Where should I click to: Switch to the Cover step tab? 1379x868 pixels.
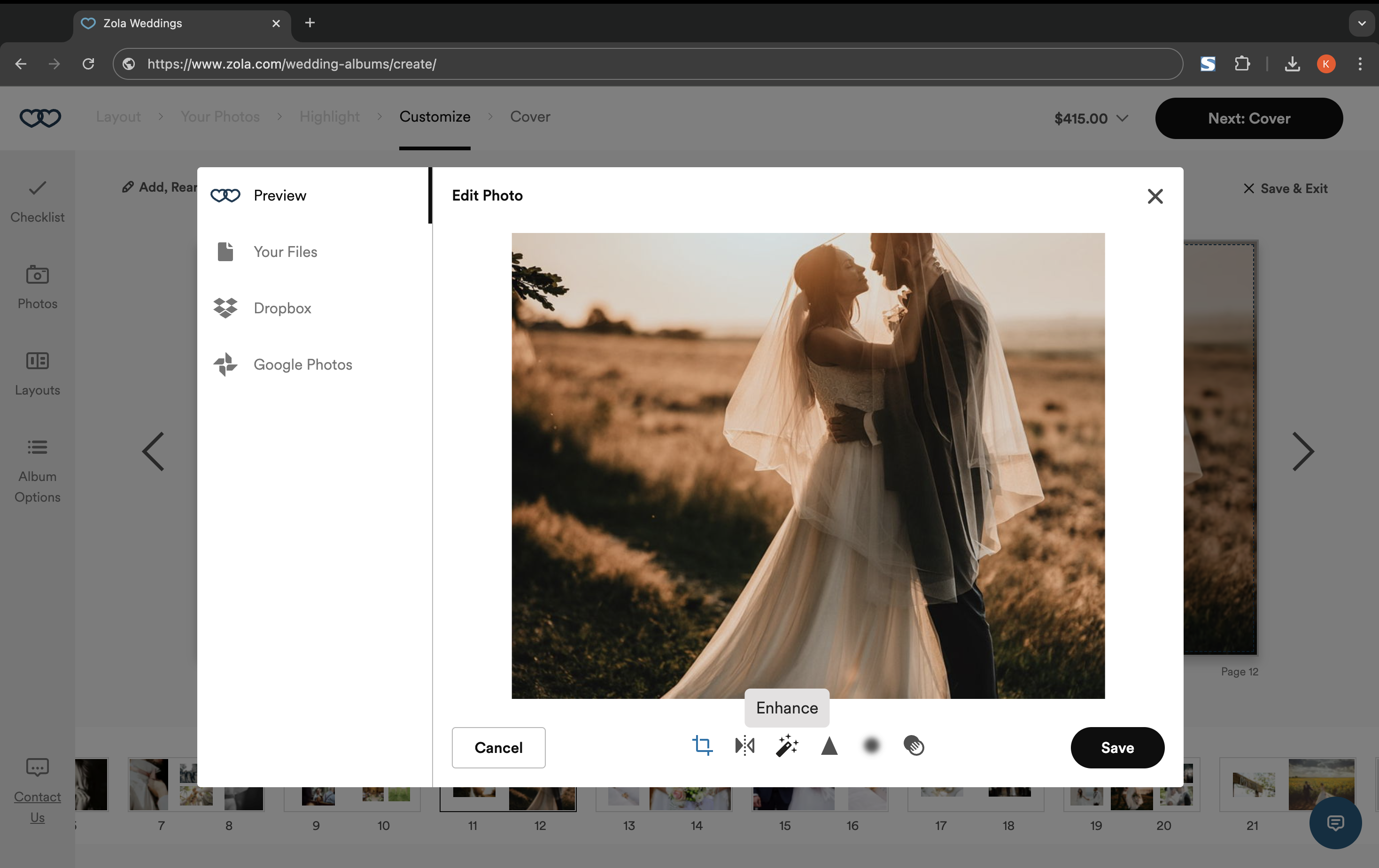click(x=530, y=117)
